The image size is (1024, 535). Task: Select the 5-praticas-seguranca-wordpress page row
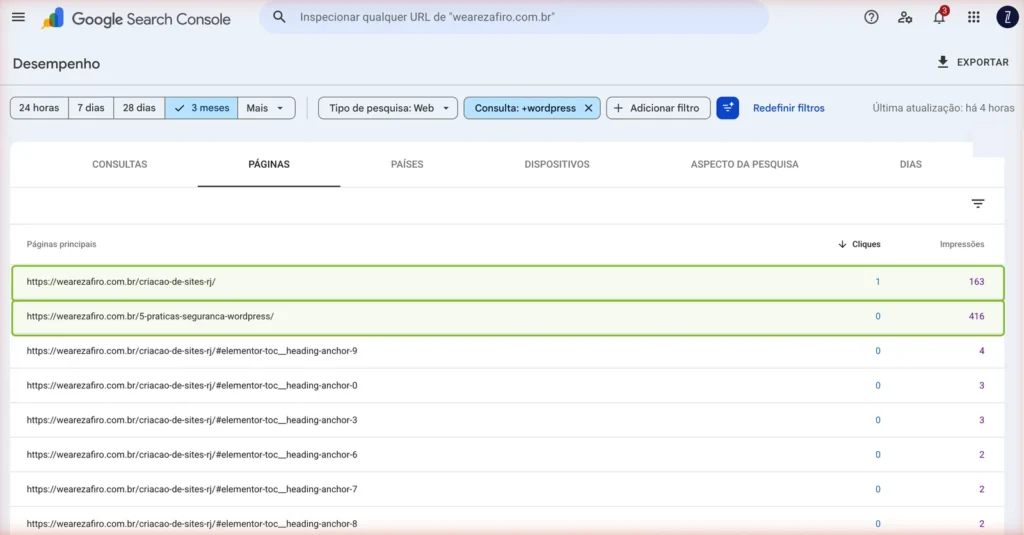coord(507,317)
